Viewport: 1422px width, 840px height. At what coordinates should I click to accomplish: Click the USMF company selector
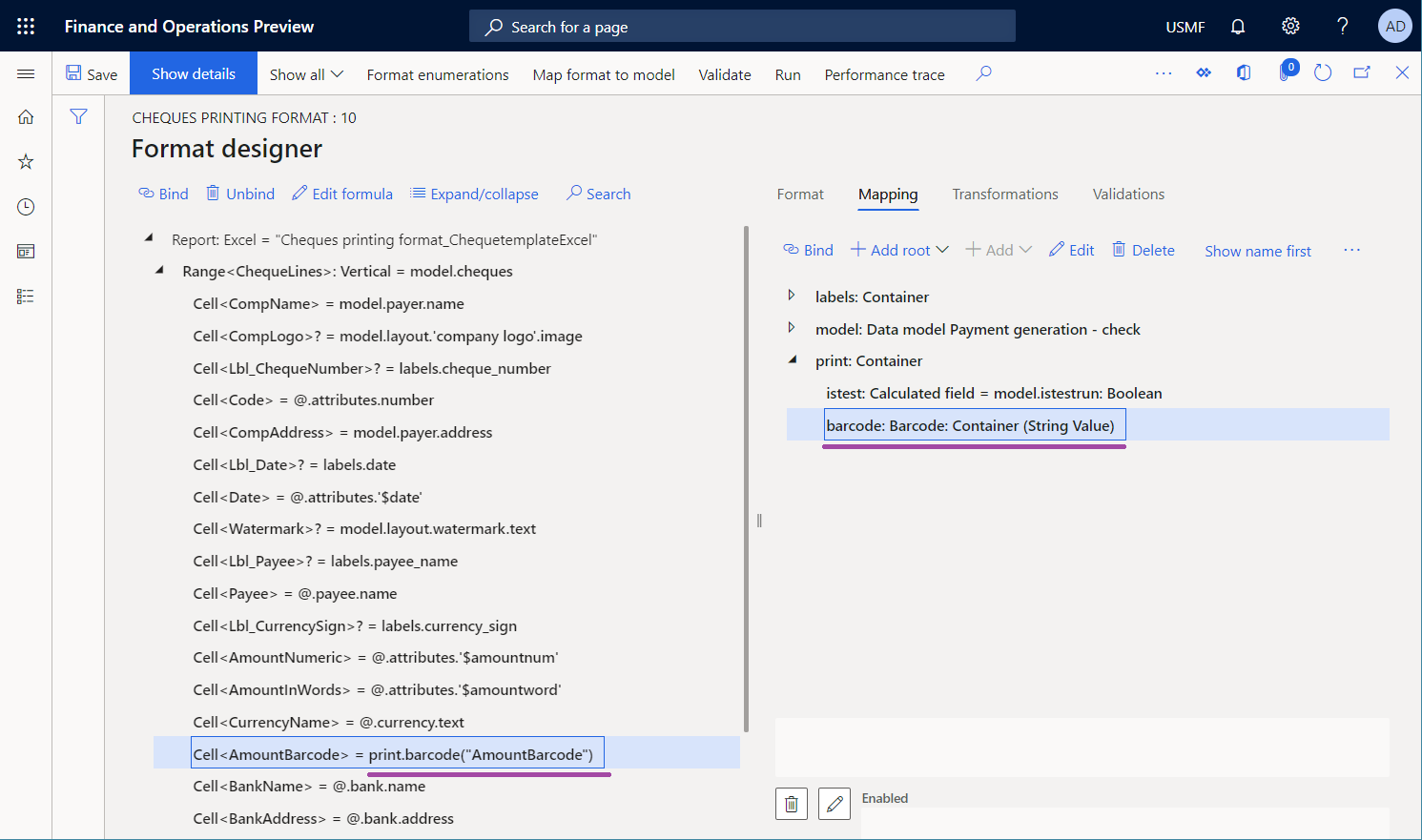1185,27
